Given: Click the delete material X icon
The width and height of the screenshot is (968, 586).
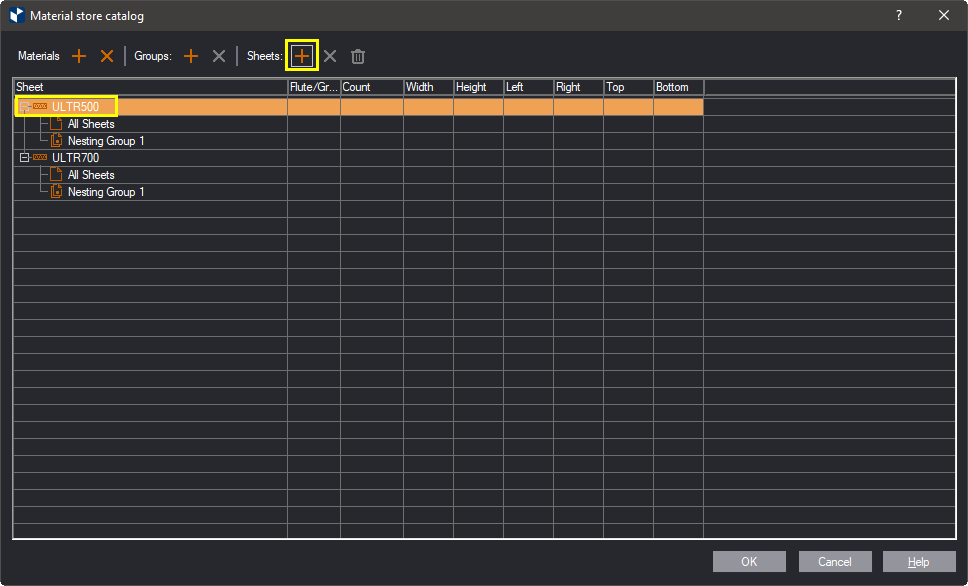Looking at the screenshot, I should [x=107, y=56].
